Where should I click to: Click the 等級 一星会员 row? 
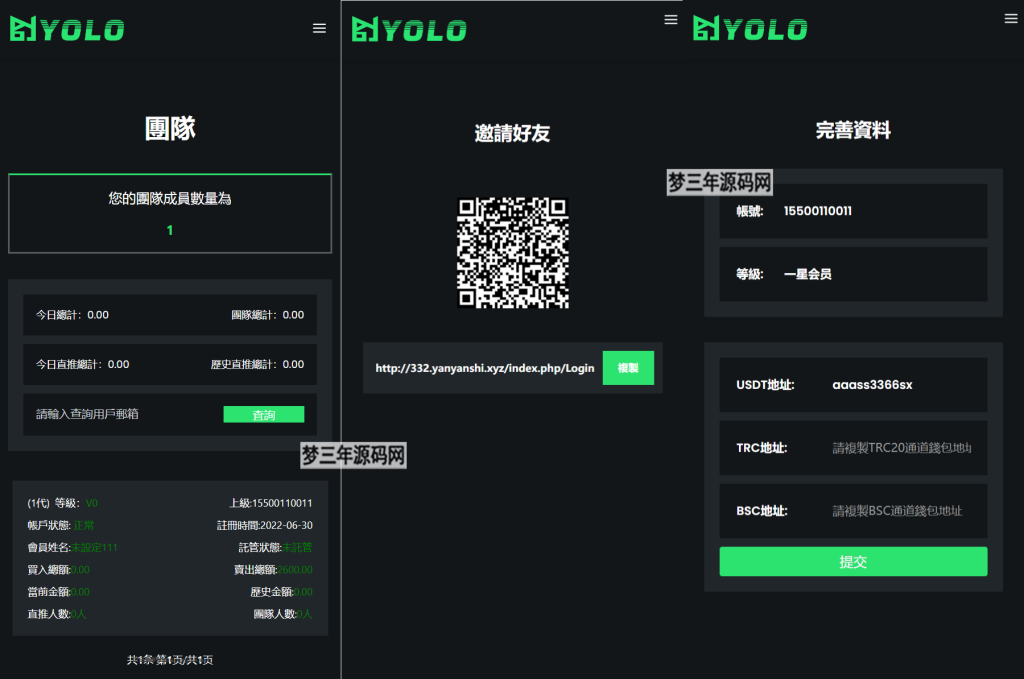click(x=853, y=274)
